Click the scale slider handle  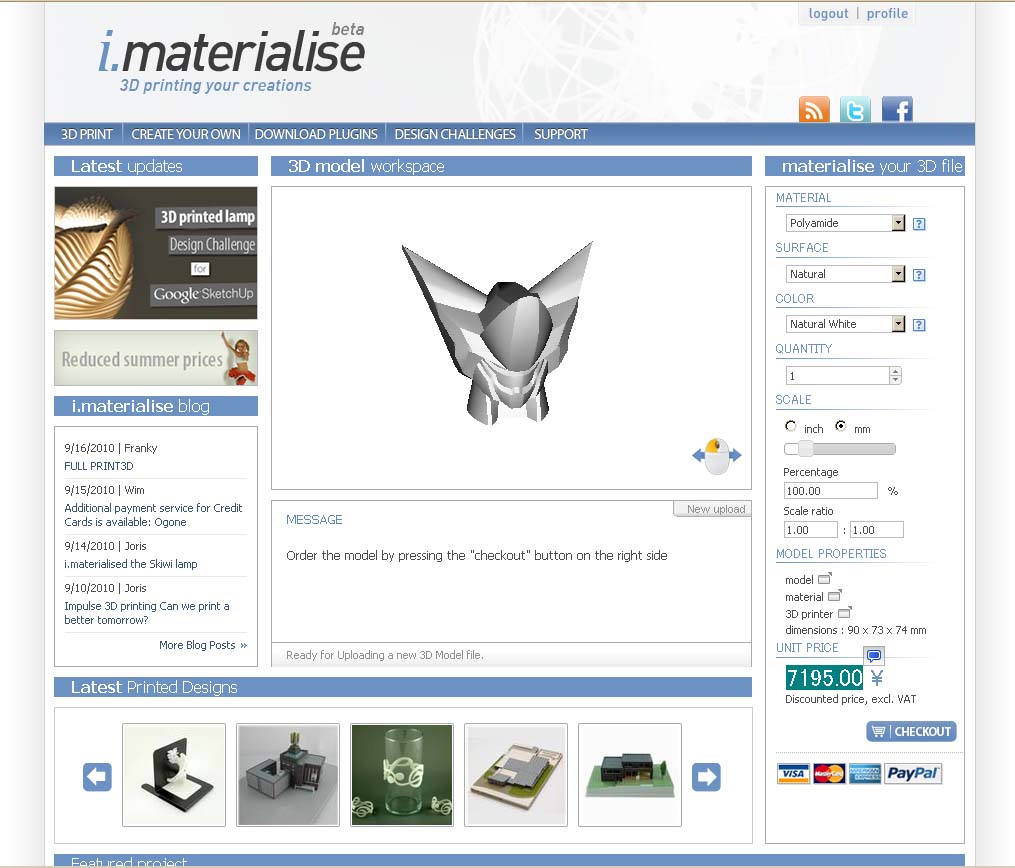805,449
